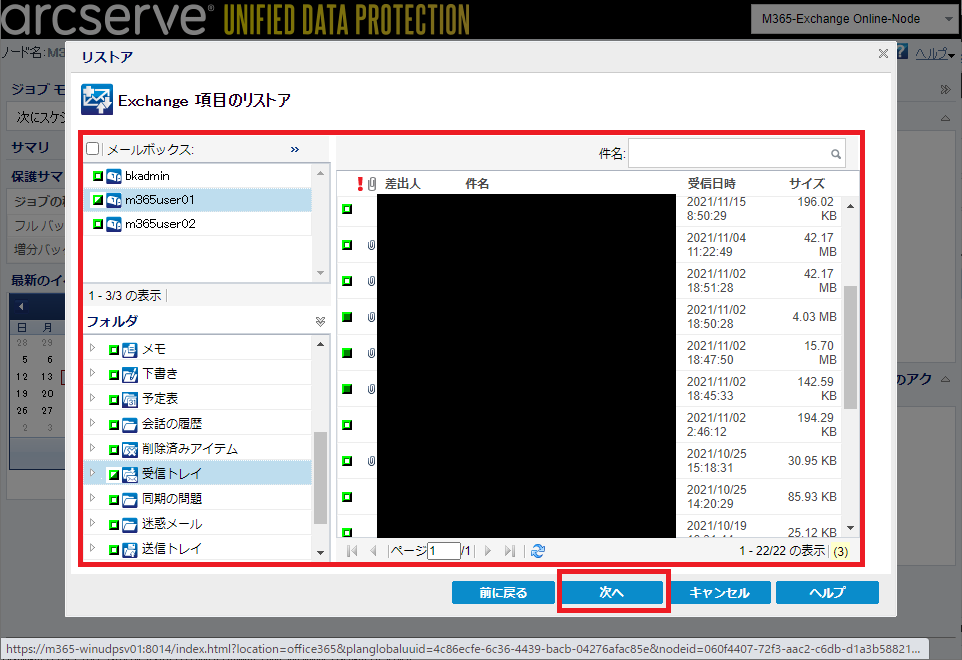Click the 削除済みアイテム folder icon
The image size is (962, 660).
129,450
